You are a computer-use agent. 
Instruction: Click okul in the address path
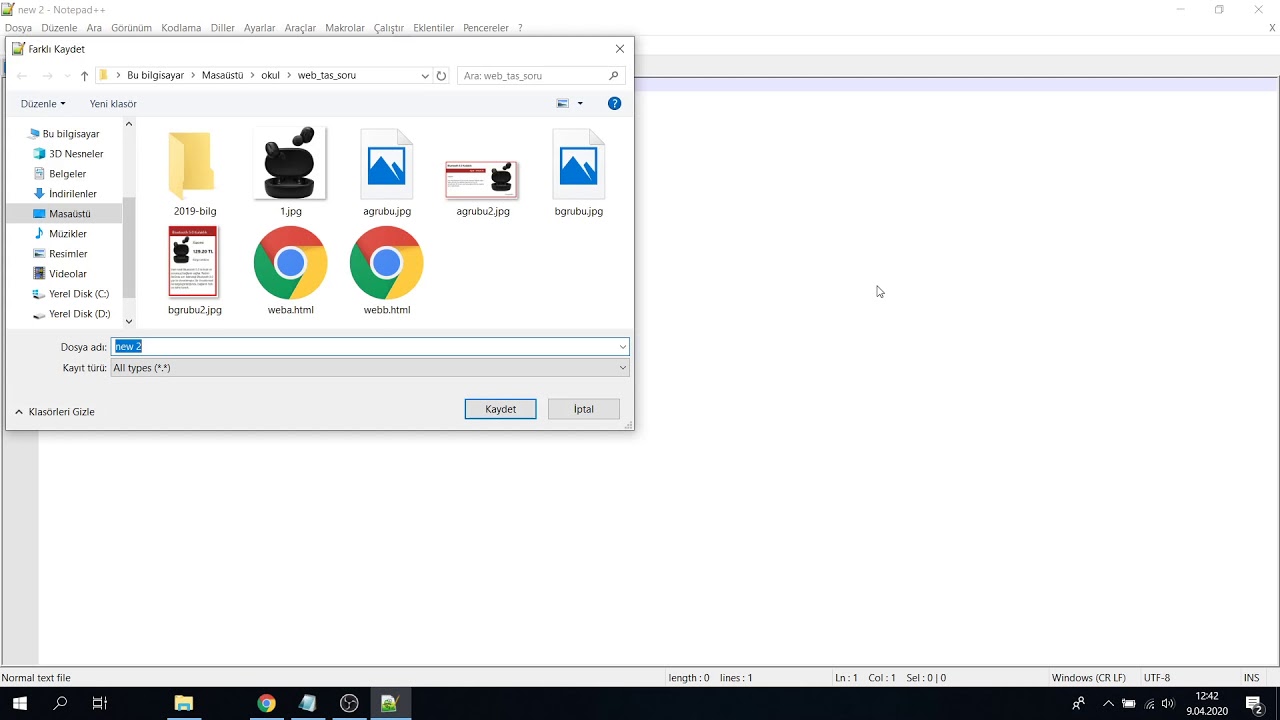coord(270,76)
